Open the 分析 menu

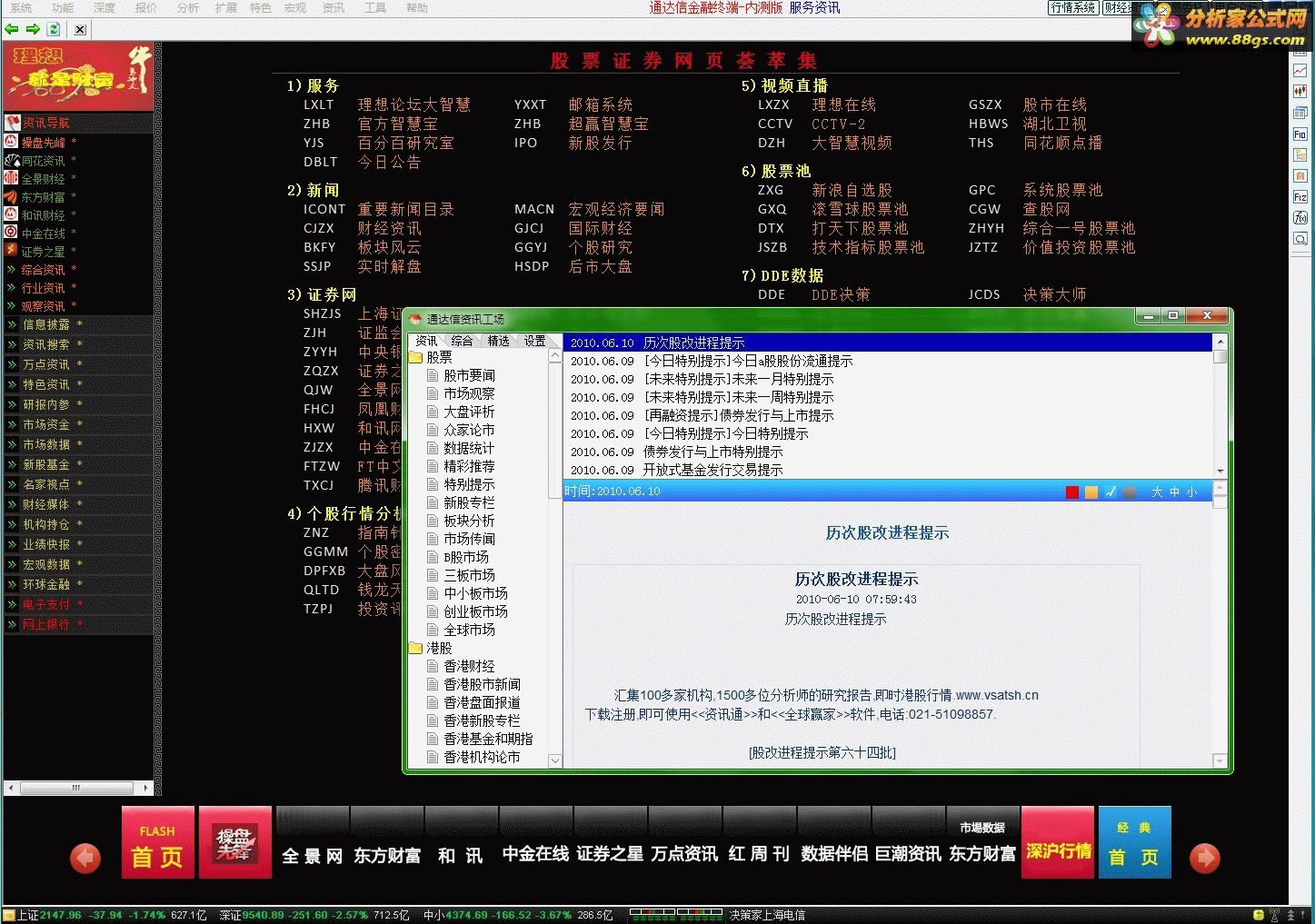pos(187,7)
